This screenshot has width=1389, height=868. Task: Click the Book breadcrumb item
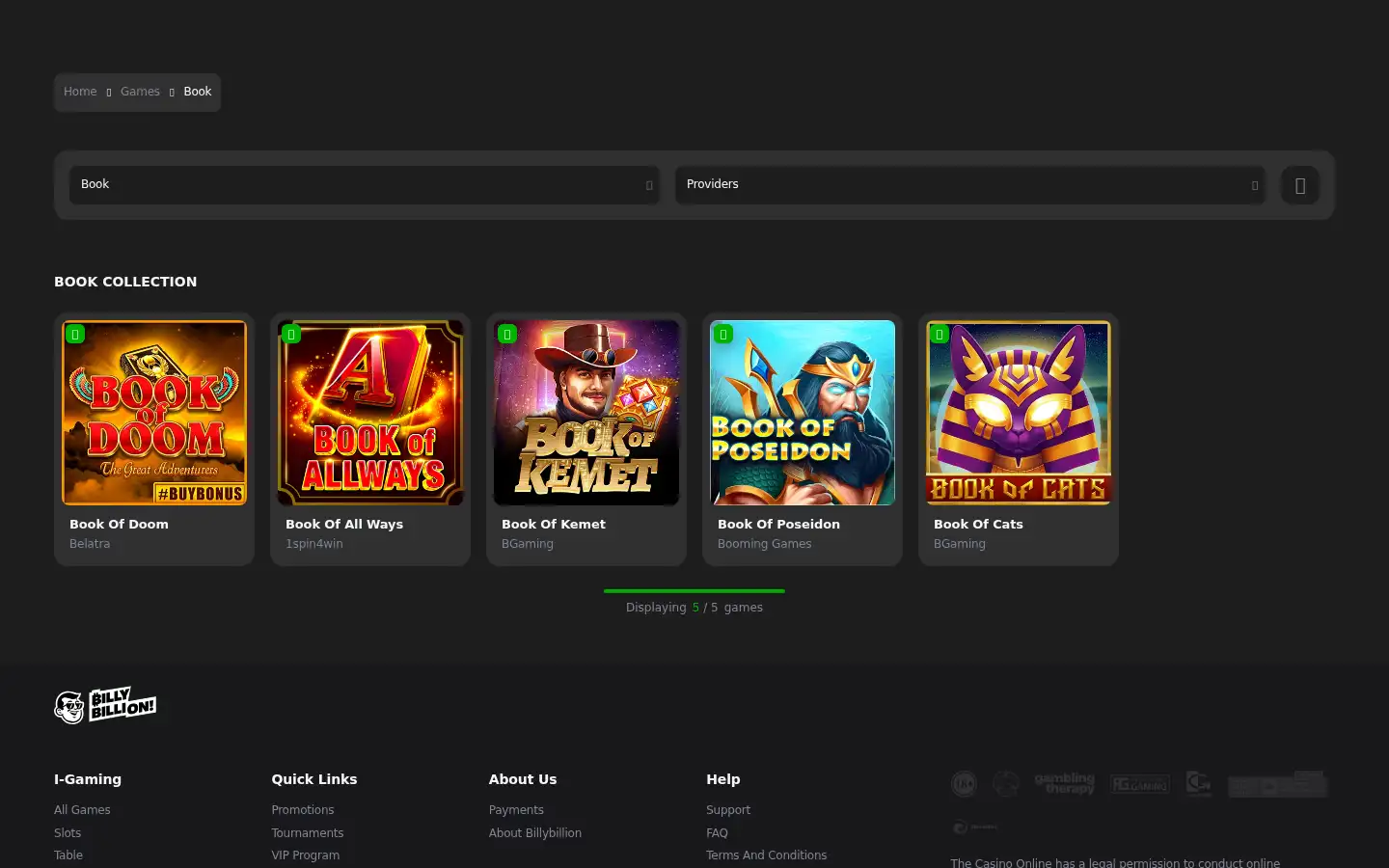point(198,92)
